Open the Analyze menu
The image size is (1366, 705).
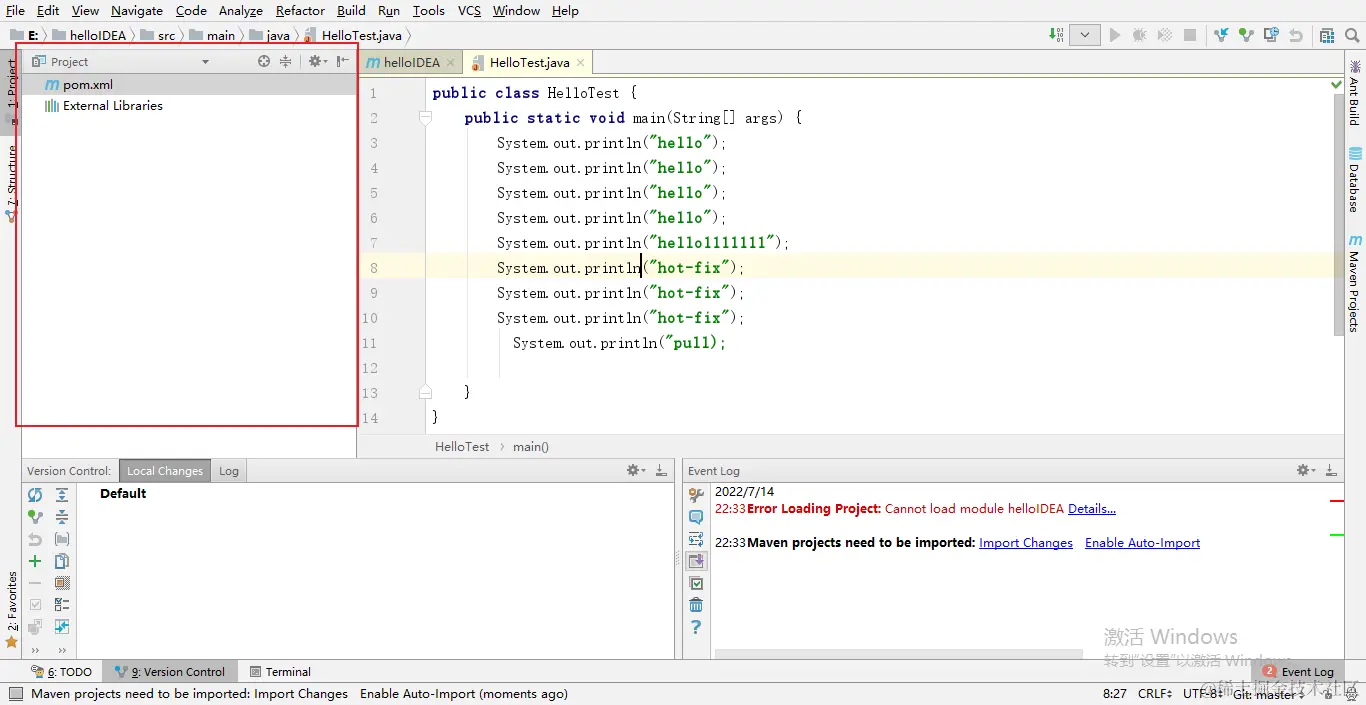tap(240, 10)
